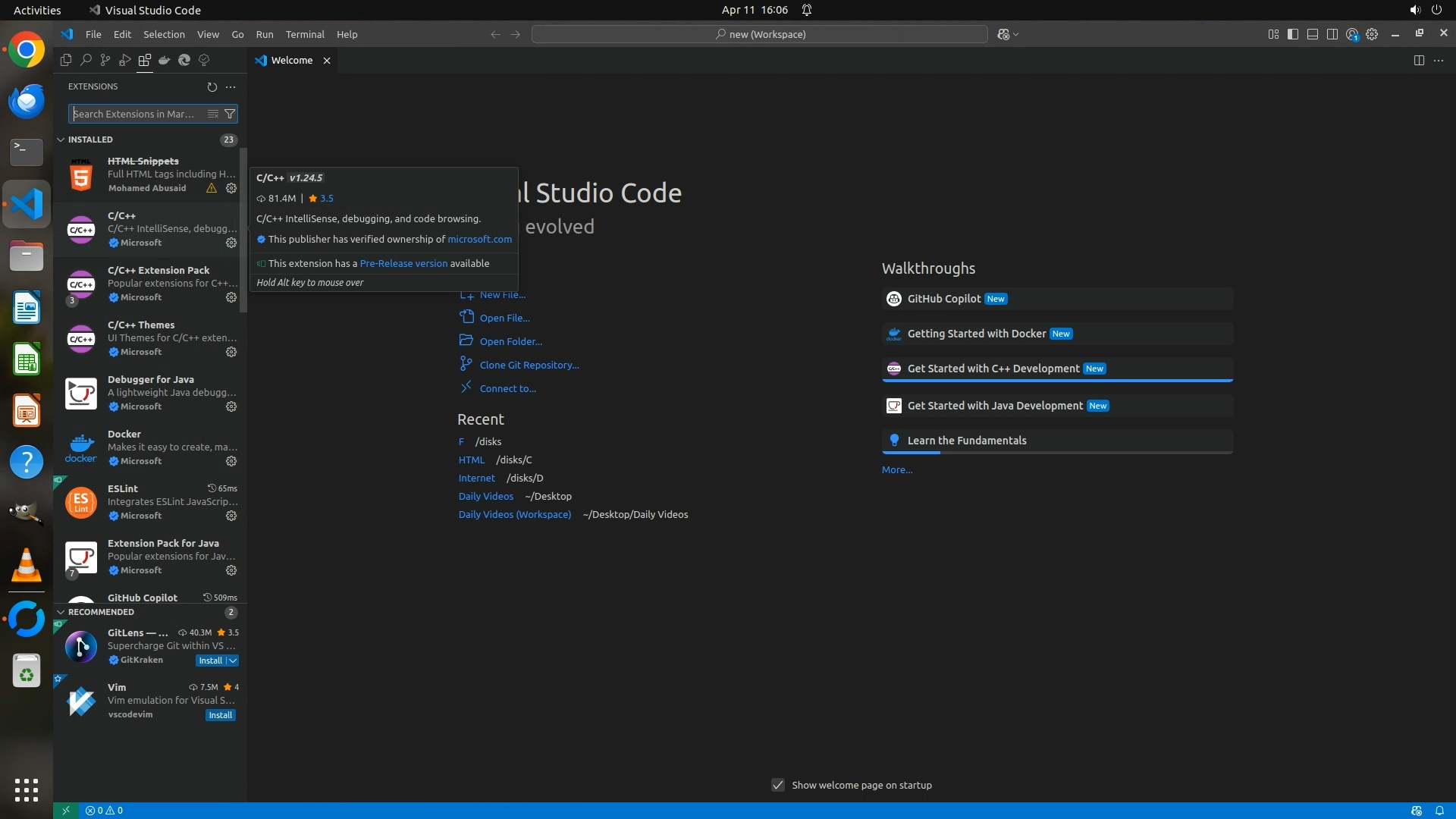Viewport: 1456px width, 819px height.
Task: Install the Vim extension
Action: (x=220, y=715)
